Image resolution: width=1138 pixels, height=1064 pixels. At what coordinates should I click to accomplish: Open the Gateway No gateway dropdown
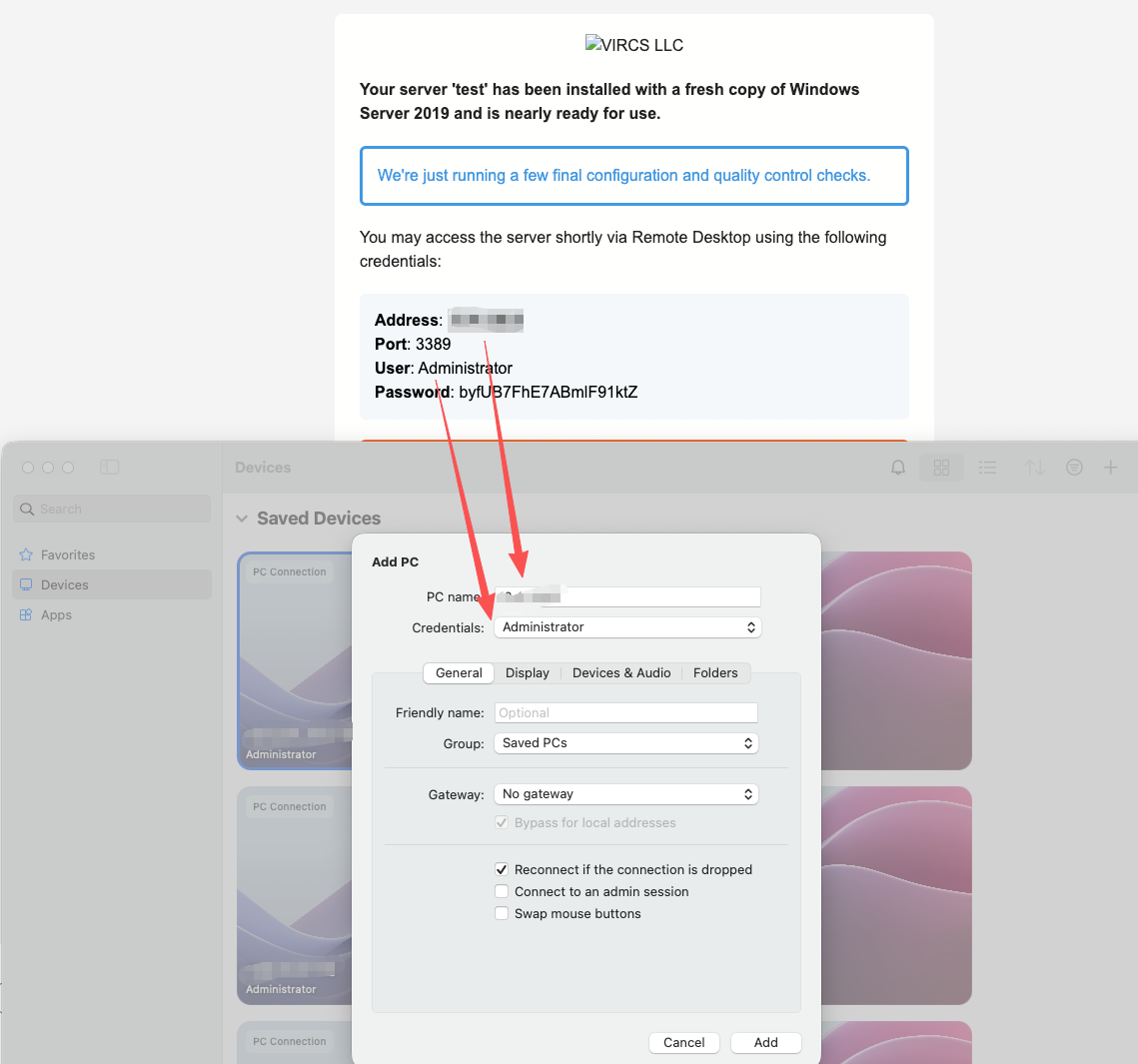[625, 794]
